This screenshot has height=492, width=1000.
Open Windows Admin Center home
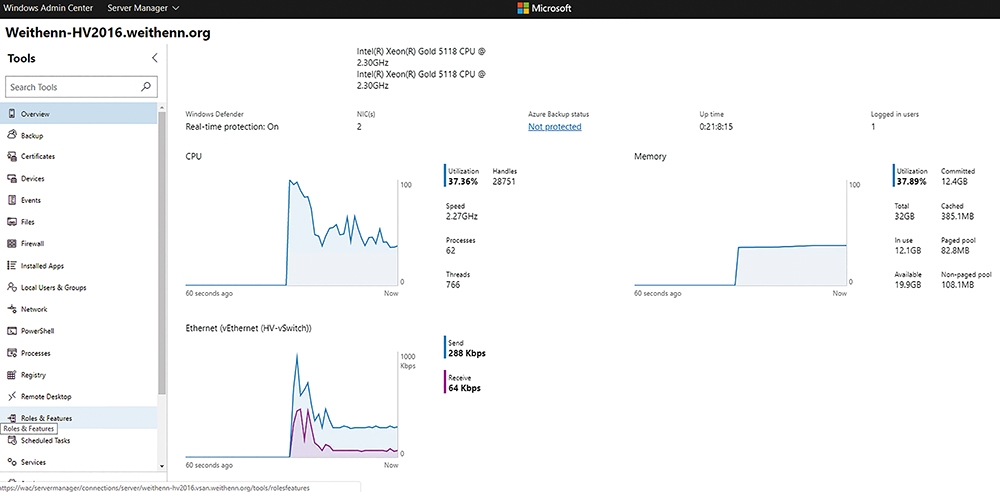(48, 8)
